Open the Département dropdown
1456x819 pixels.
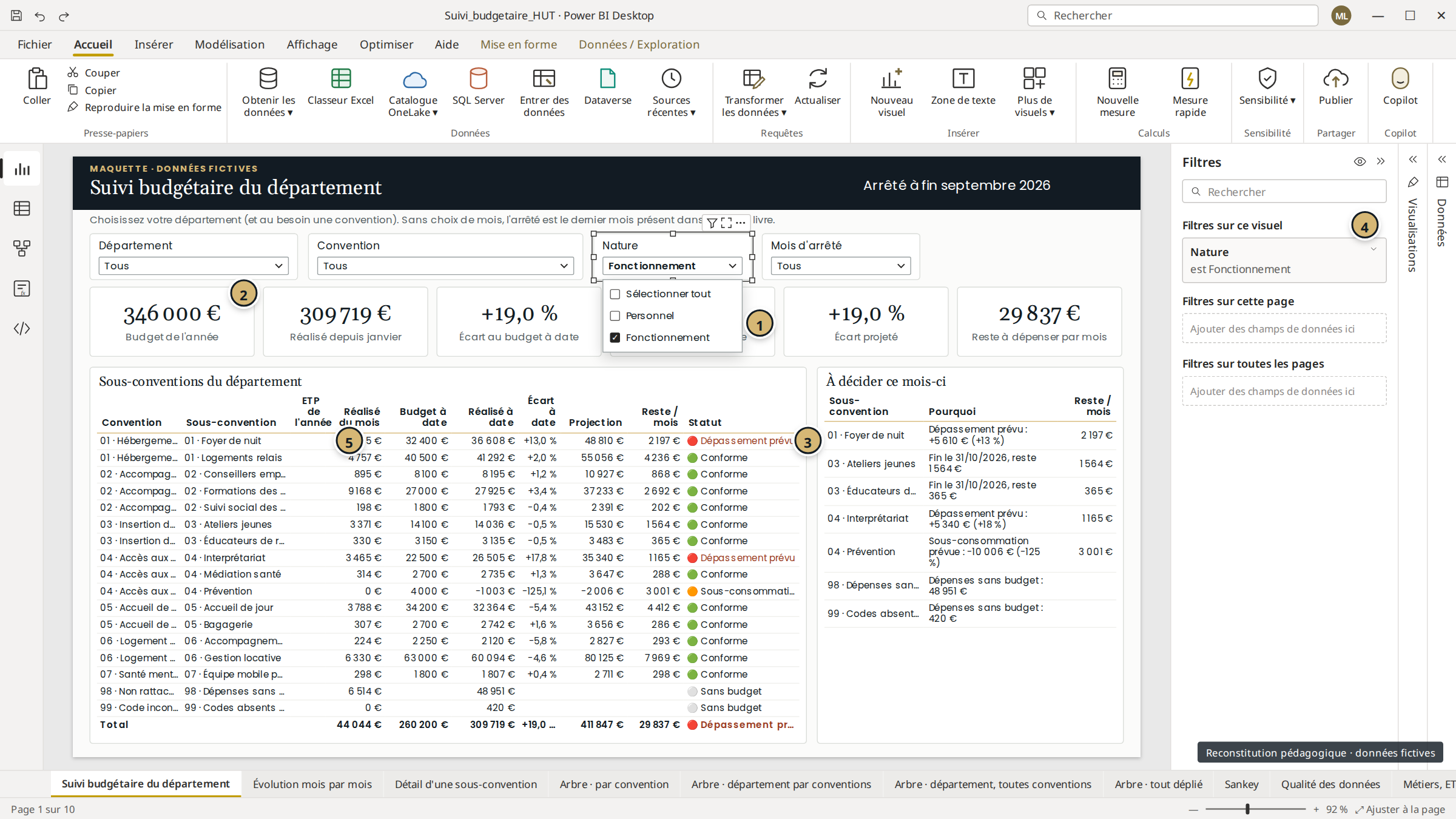194,266
